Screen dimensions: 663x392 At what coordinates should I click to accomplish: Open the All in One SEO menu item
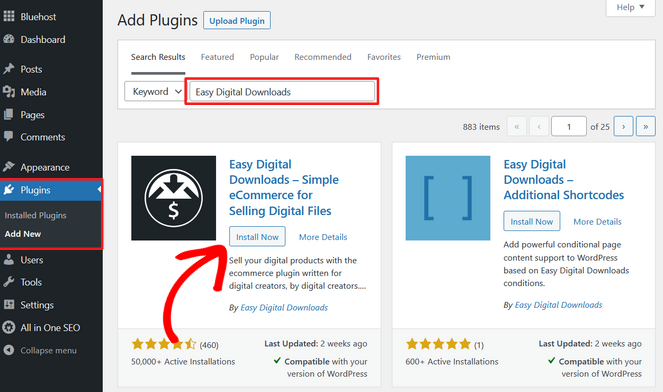(x=51, y=327)
